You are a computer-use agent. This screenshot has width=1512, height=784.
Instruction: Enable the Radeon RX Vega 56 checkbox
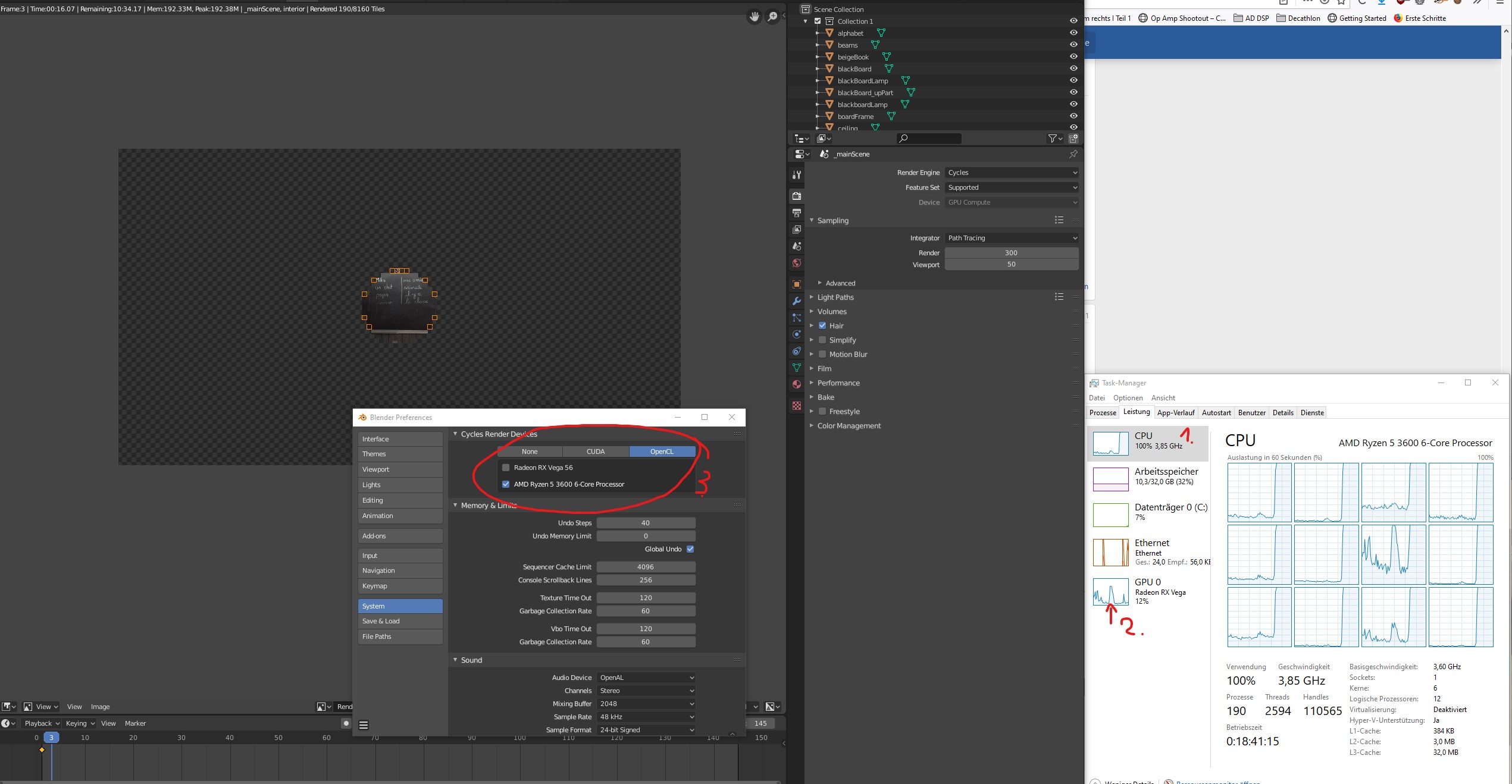[x=506, y=468]
